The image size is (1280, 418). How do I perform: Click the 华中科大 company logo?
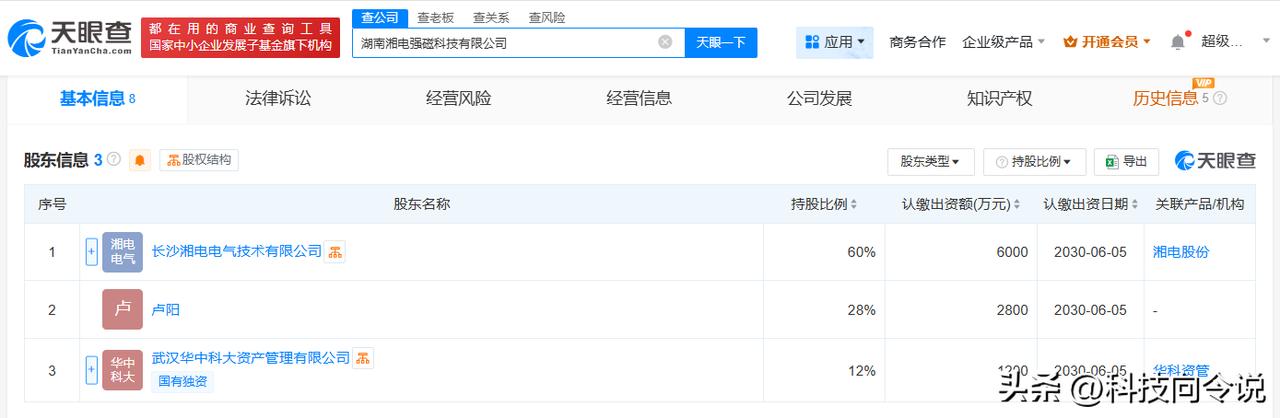point(122,369)
